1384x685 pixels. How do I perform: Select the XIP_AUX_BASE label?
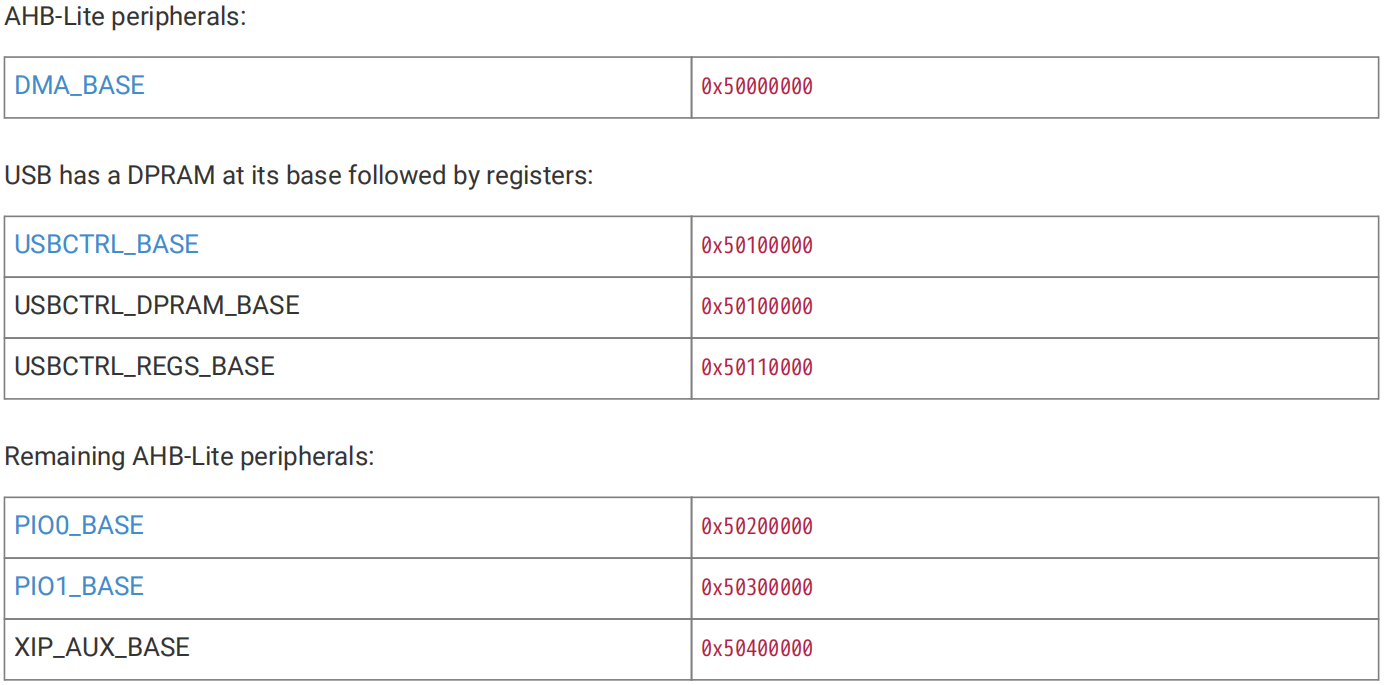point(102,648)
